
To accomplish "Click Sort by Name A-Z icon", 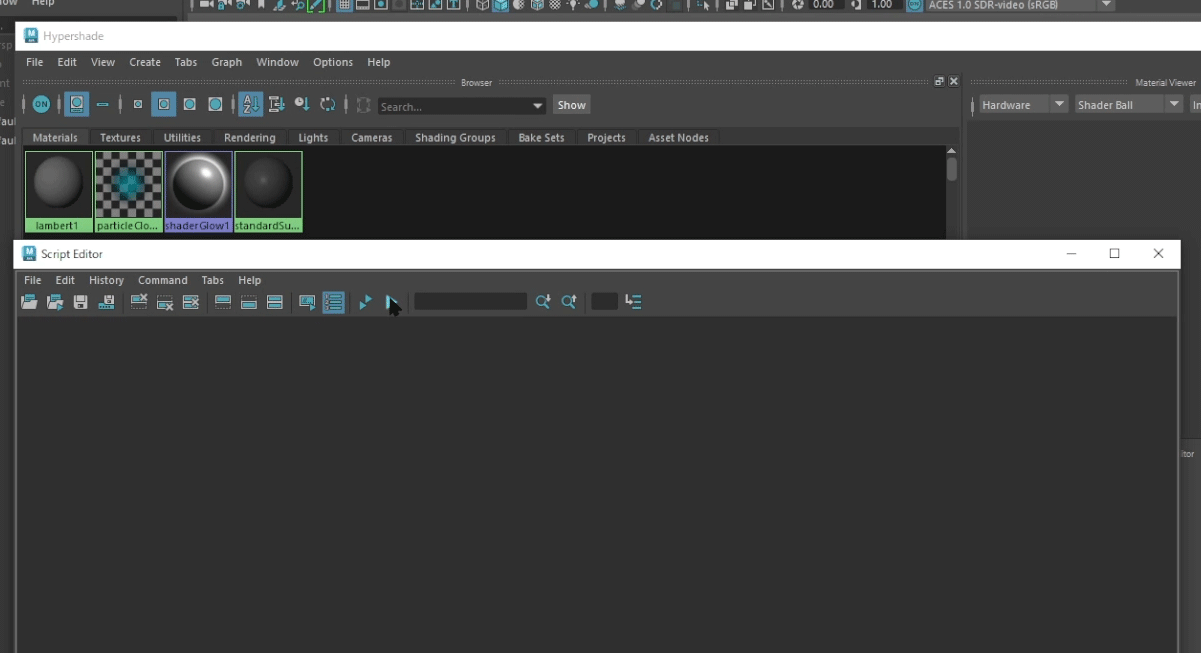I will click(250, 104).
